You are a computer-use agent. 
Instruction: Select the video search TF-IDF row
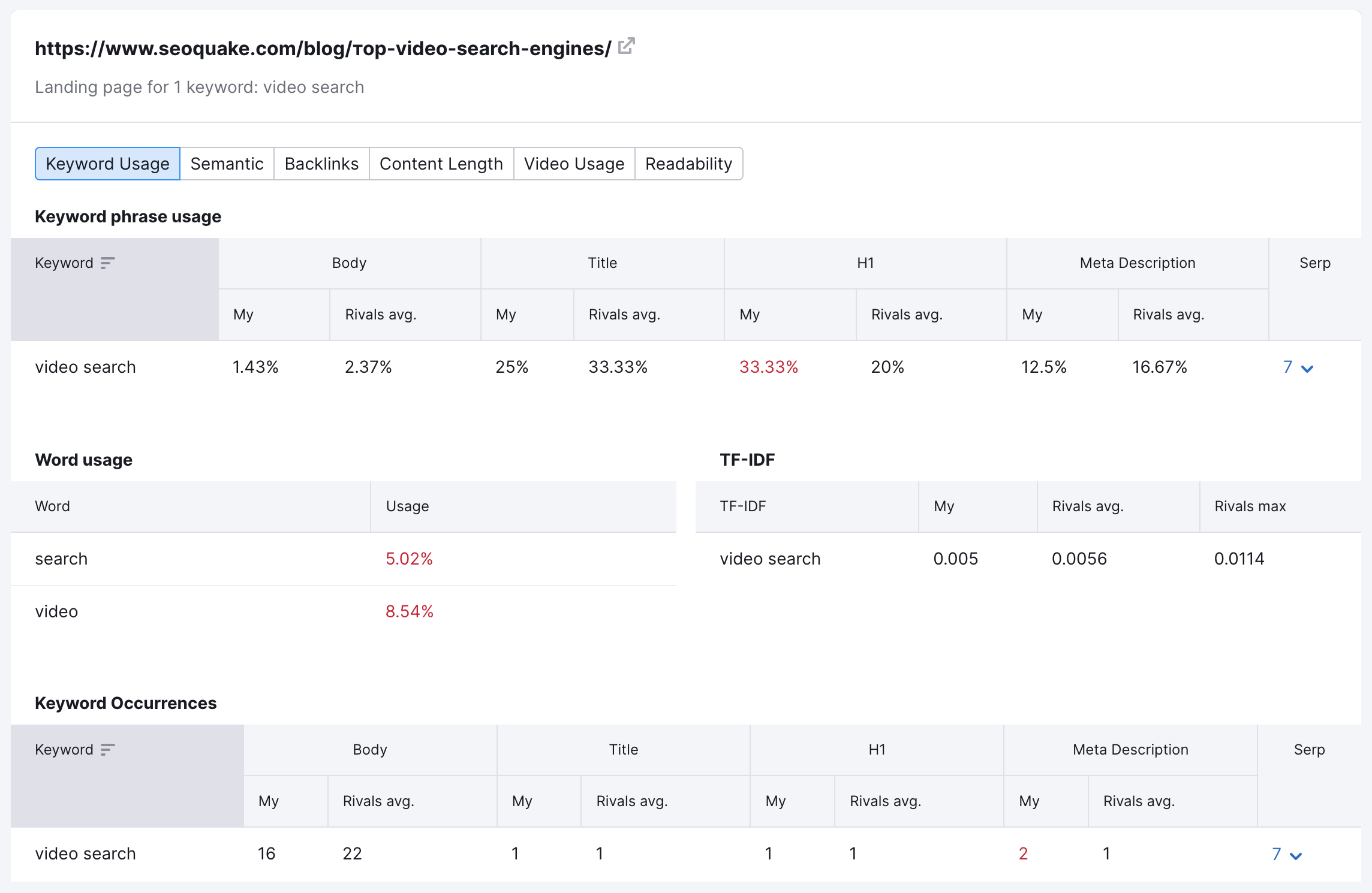(x=769, y=559)
